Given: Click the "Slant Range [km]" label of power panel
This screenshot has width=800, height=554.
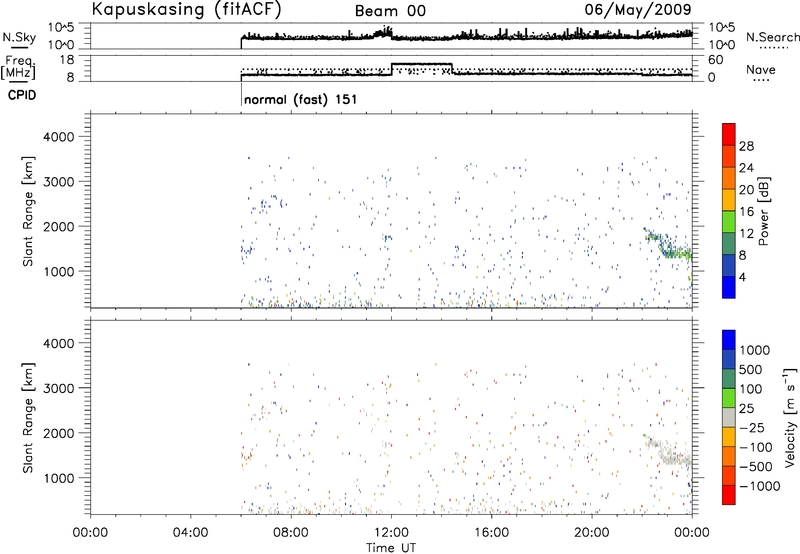Looking at the screenshot, I should (28, 211).
